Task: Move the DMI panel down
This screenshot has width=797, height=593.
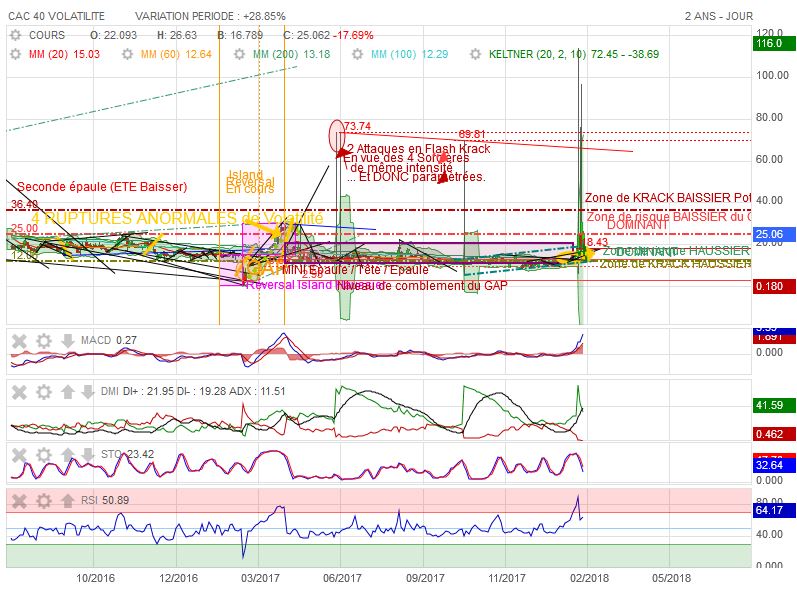Action: pos(87,392)
